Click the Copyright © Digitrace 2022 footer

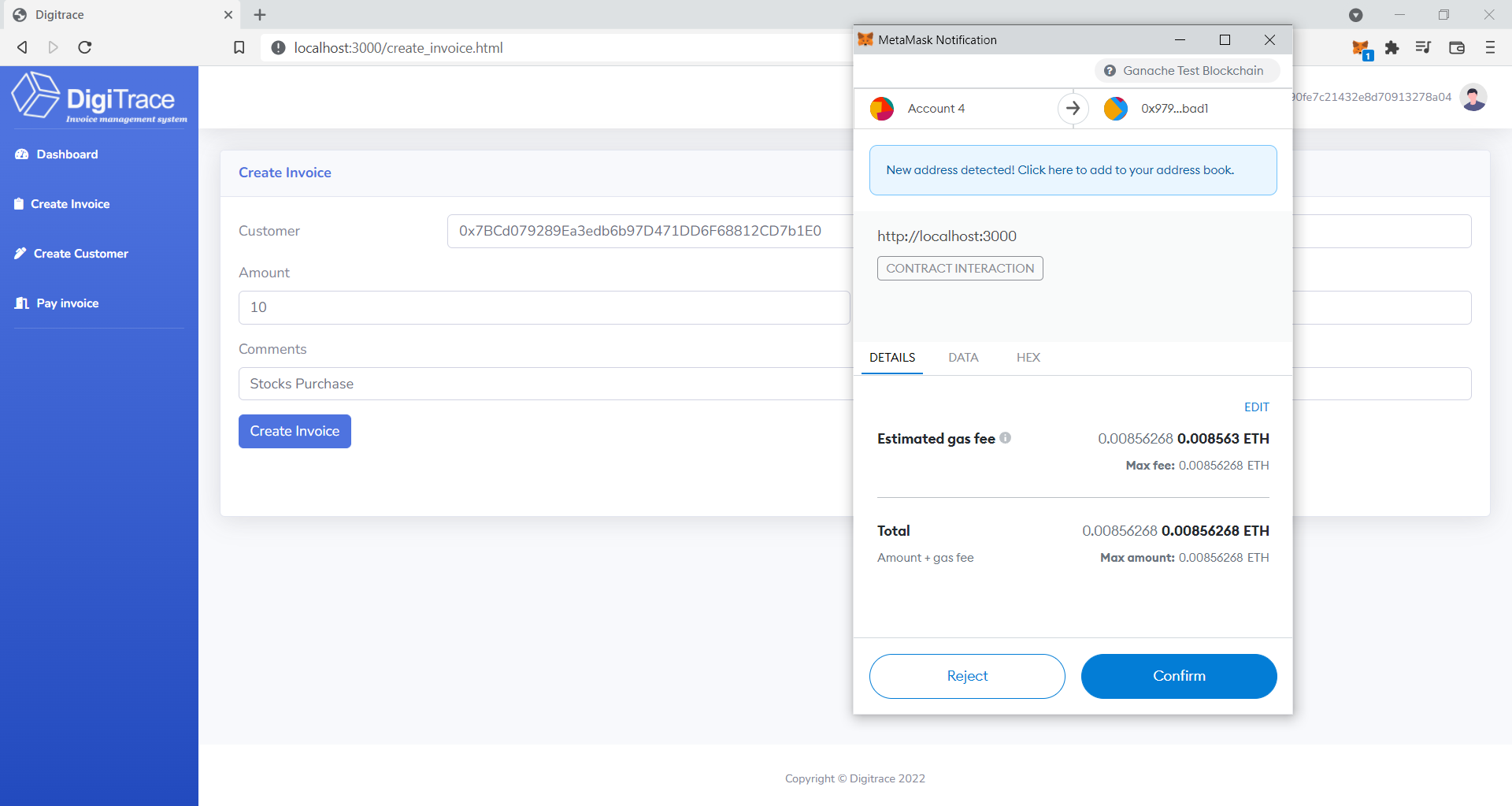point(855,778)
